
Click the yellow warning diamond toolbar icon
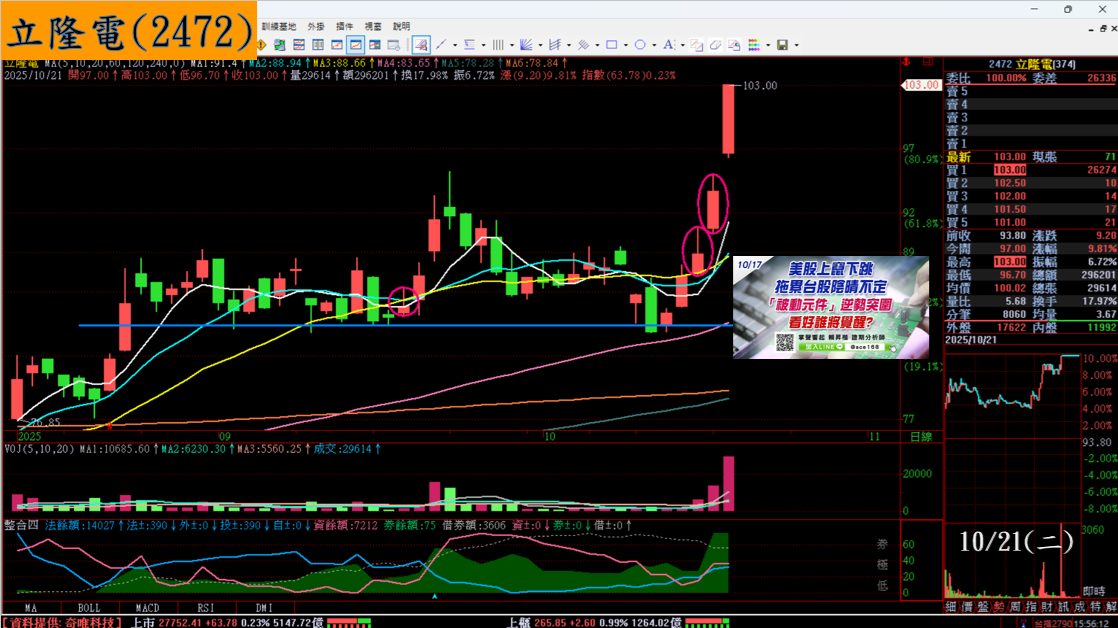coord(261,45)
